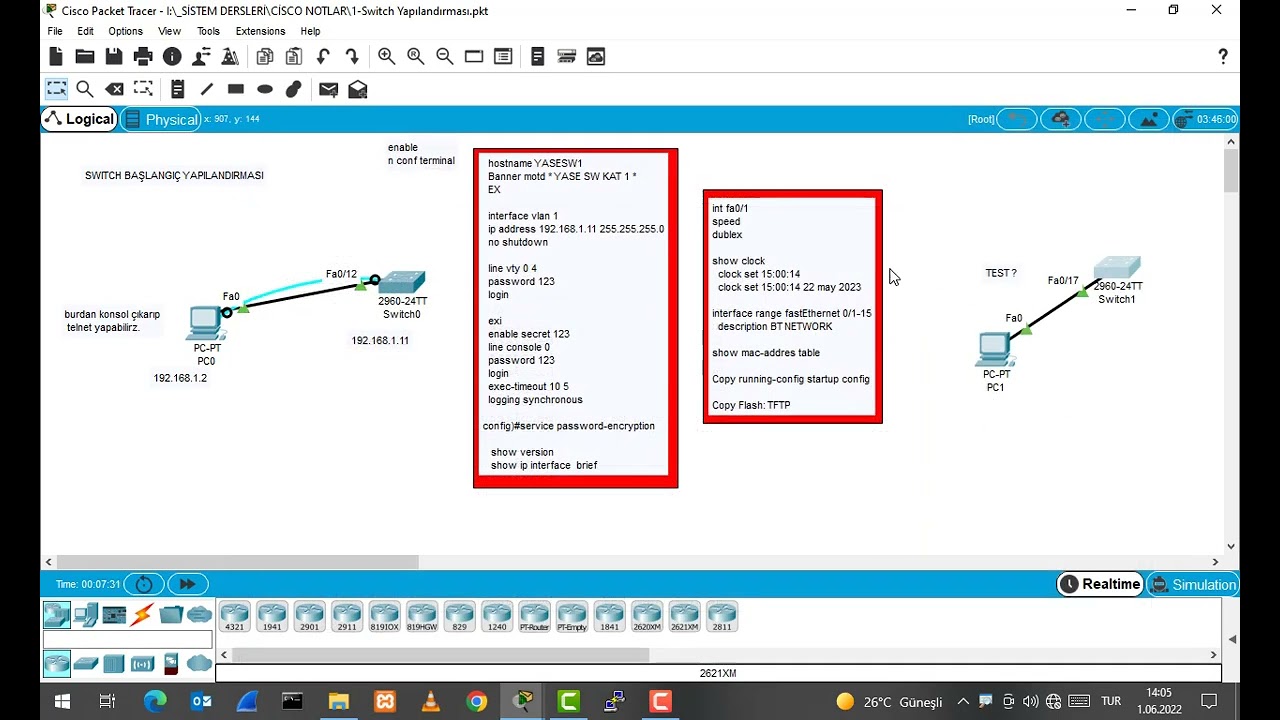Add a Complex PDU open envelope
This screenshot has width=1280, height=720.
click(358, 89)
